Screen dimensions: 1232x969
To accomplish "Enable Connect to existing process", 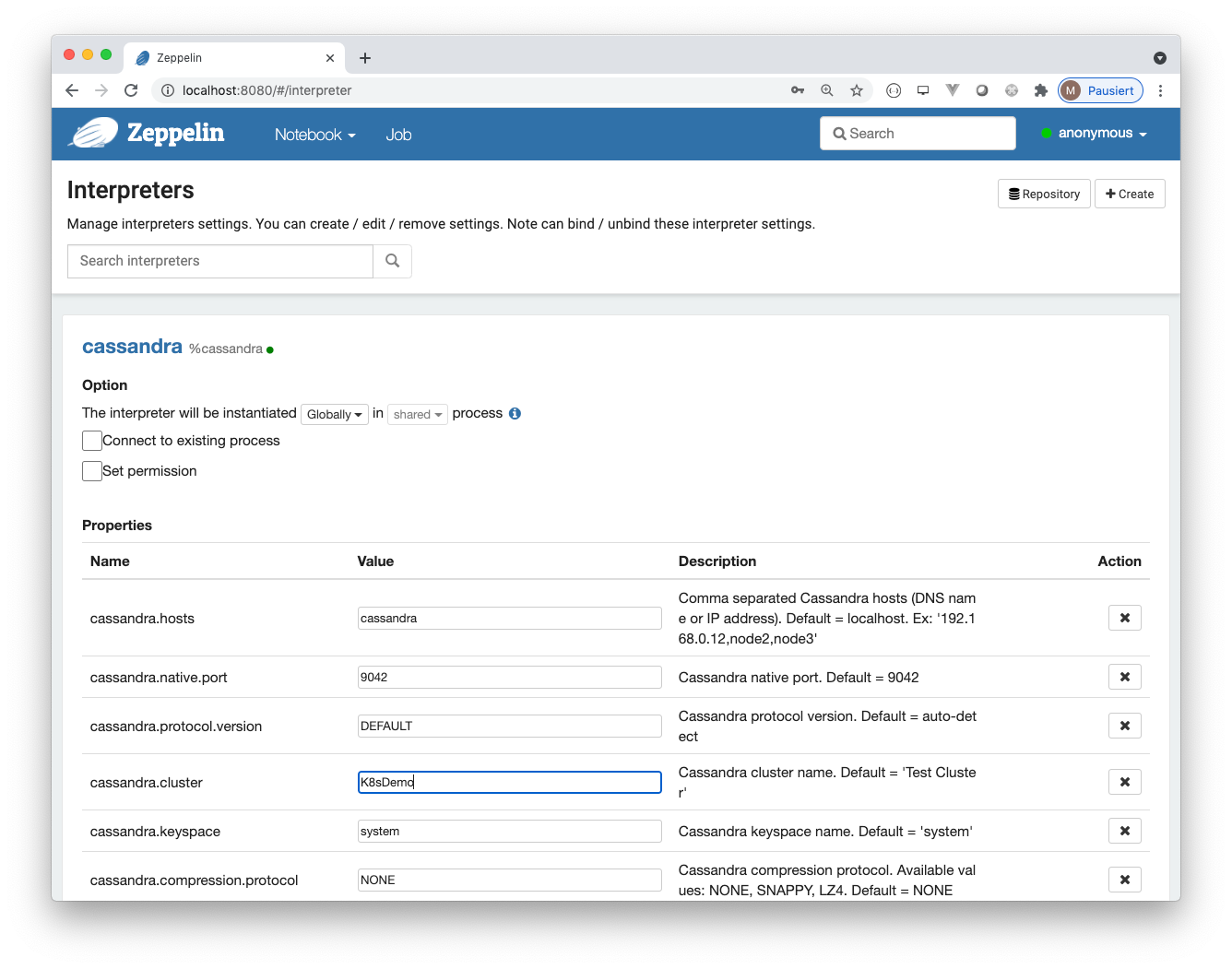I will [92, 441].
